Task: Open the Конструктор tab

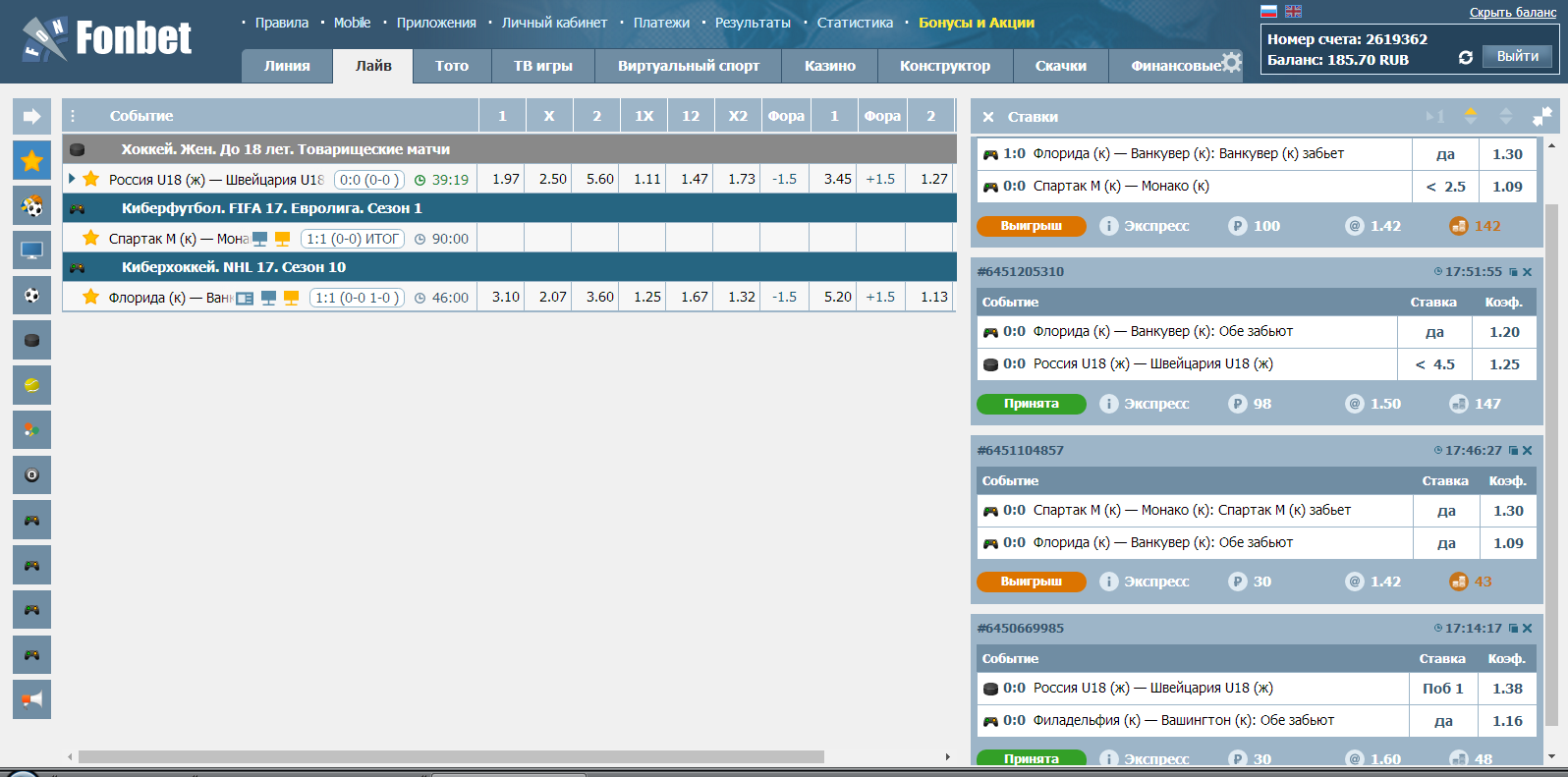Action: point(945,66)
